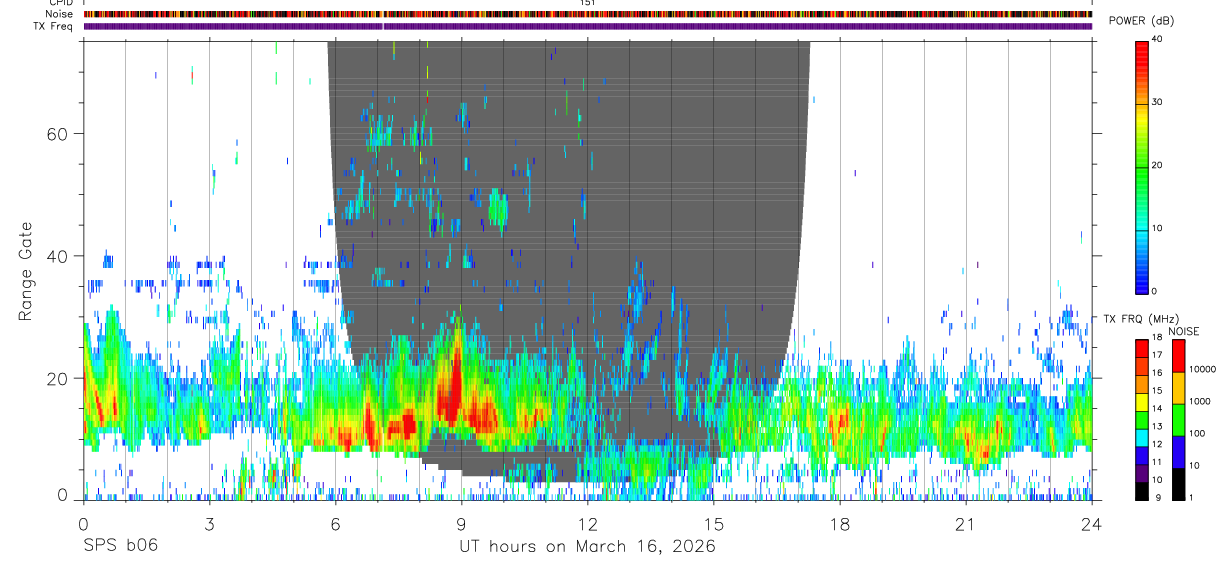Click the TX Freq strip label at top-left
1228x567 pixels.
click(52, 26)
